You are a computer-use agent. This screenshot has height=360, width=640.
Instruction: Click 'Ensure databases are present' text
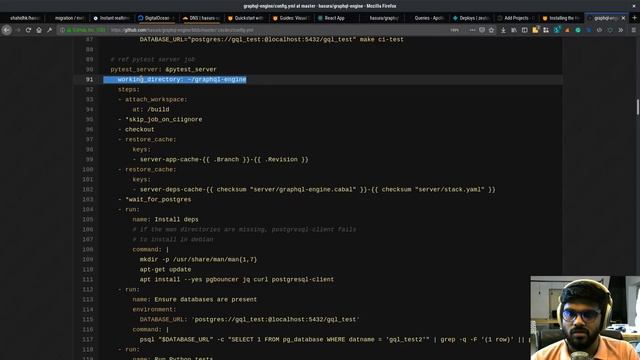pos(206,300)
